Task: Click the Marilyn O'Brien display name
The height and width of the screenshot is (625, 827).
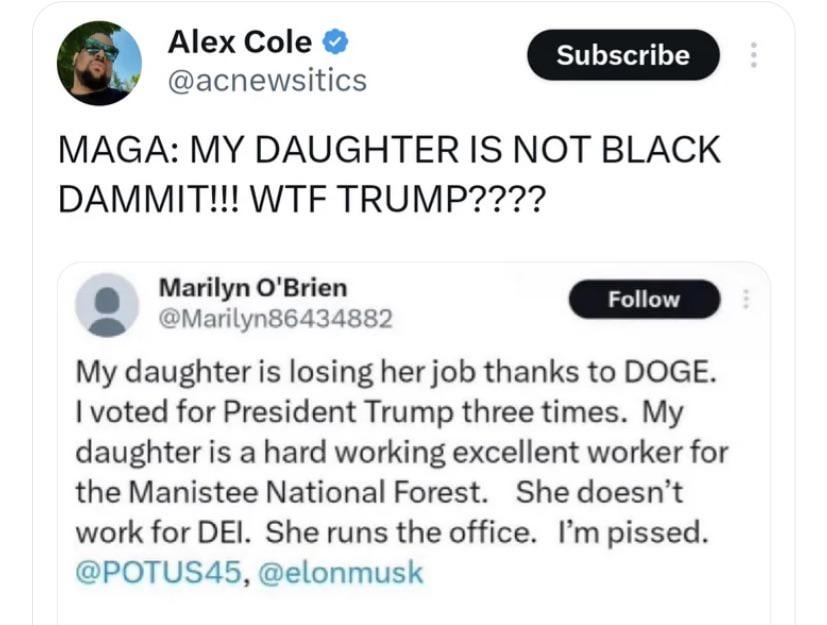Action: coord(253,288)
